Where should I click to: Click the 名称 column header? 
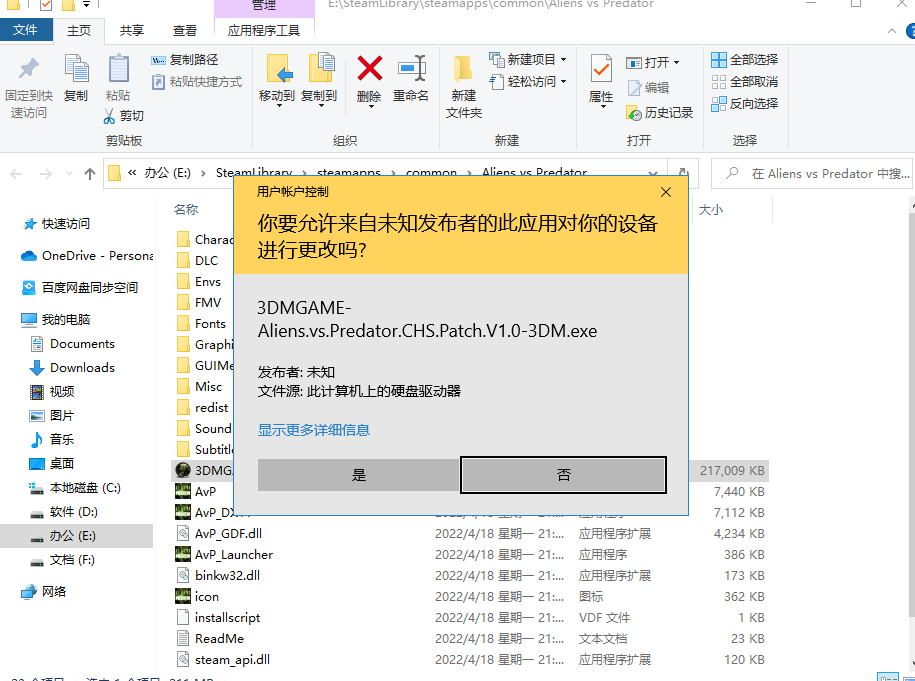(x=186, y=209)
